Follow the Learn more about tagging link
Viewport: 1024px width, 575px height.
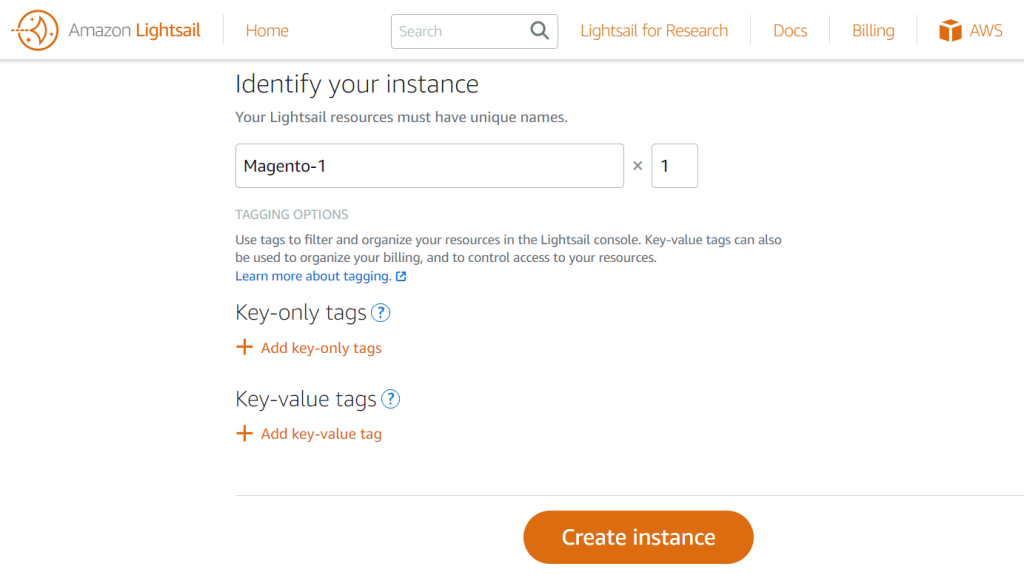click(313, 276)
